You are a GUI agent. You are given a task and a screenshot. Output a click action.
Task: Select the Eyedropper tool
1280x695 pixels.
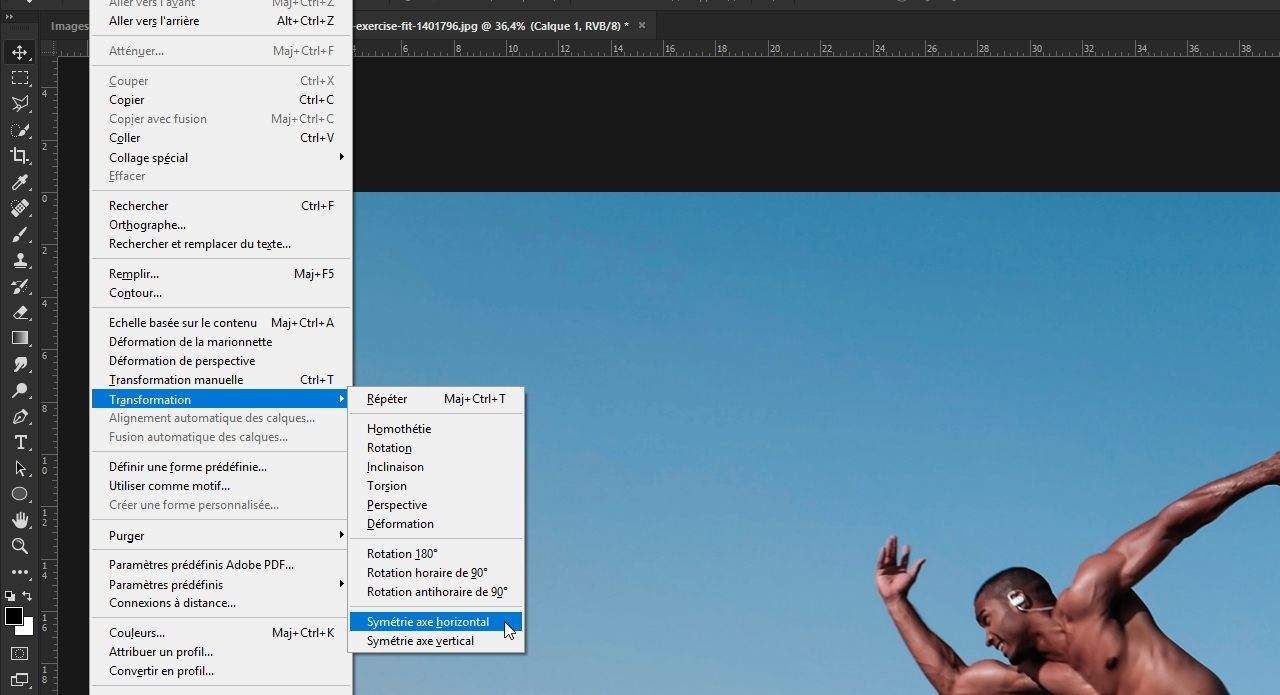(x=20, y=182)
